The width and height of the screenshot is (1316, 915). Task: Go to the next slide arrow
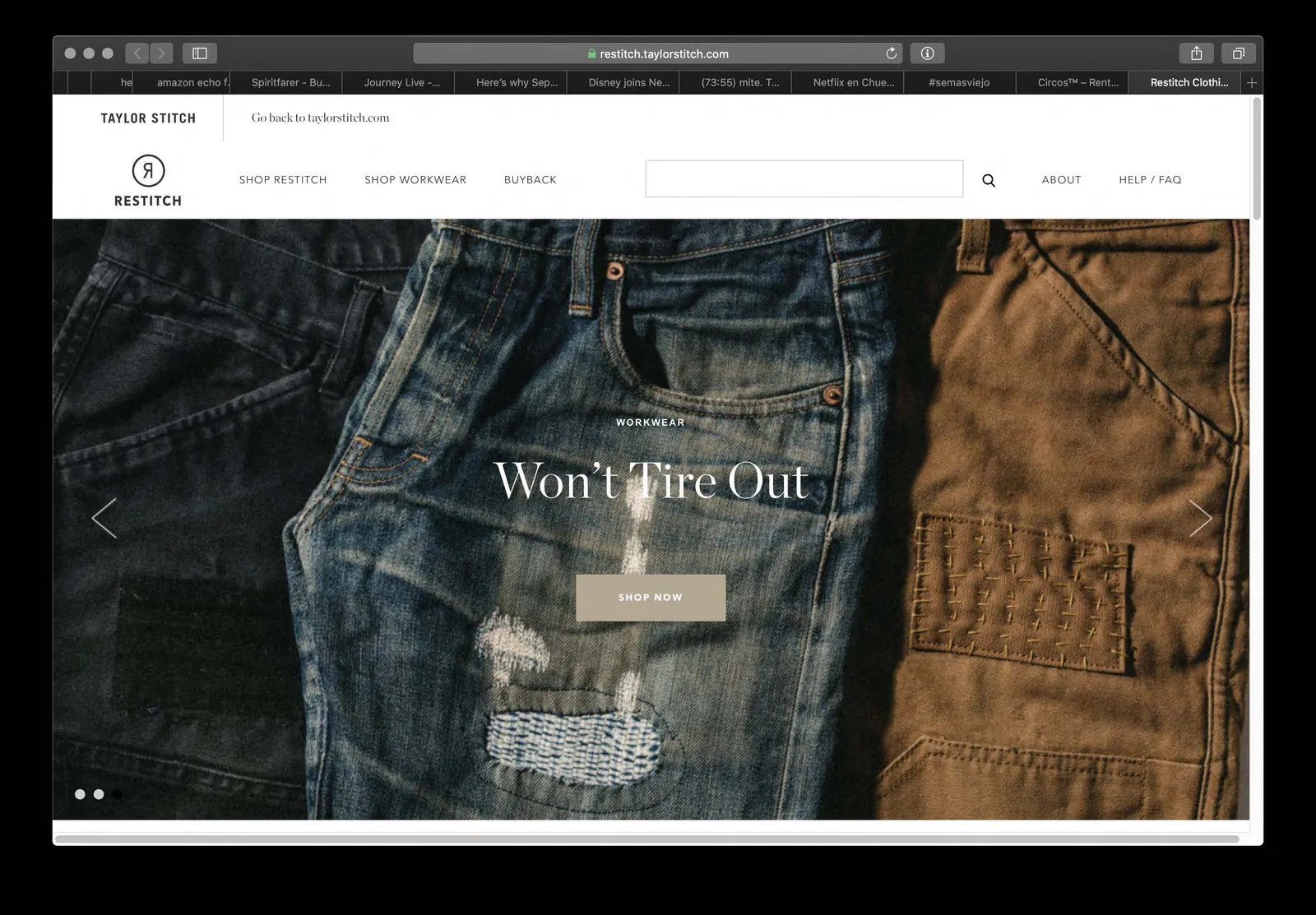1200,518
